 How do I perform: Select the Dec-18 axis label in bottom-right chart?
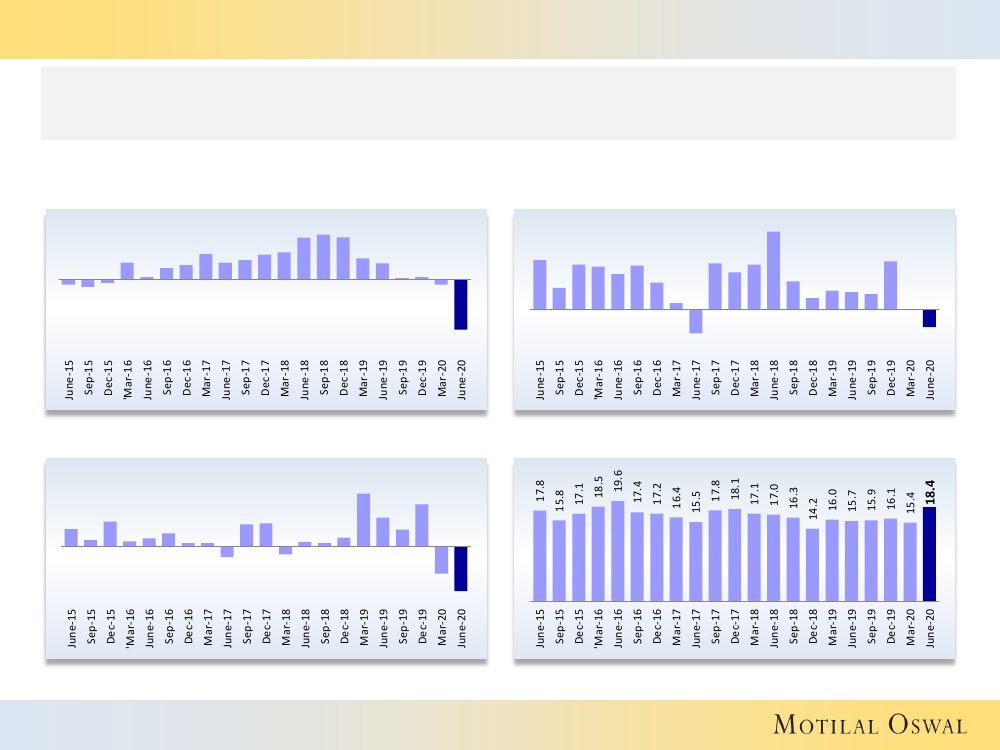tap(813, 629)
